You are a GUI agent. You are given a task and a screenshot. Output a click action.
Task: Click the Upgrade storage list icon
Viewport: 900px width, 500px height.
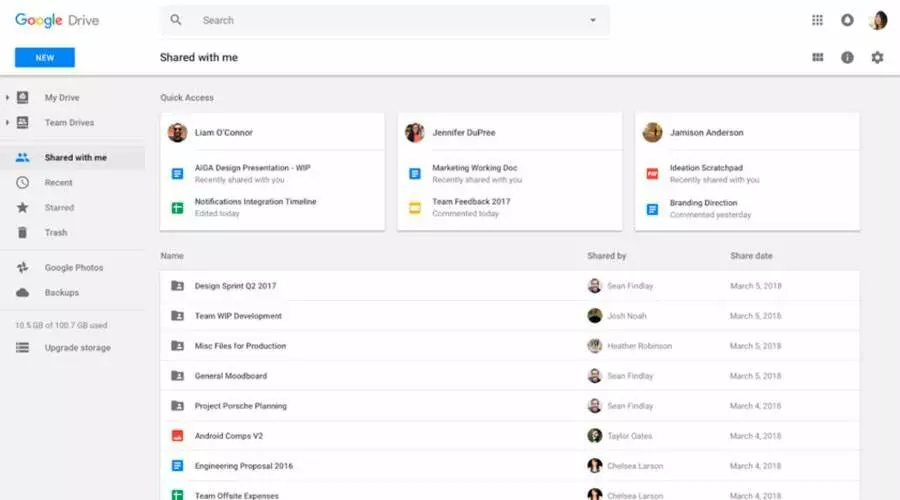pos(22,347)
